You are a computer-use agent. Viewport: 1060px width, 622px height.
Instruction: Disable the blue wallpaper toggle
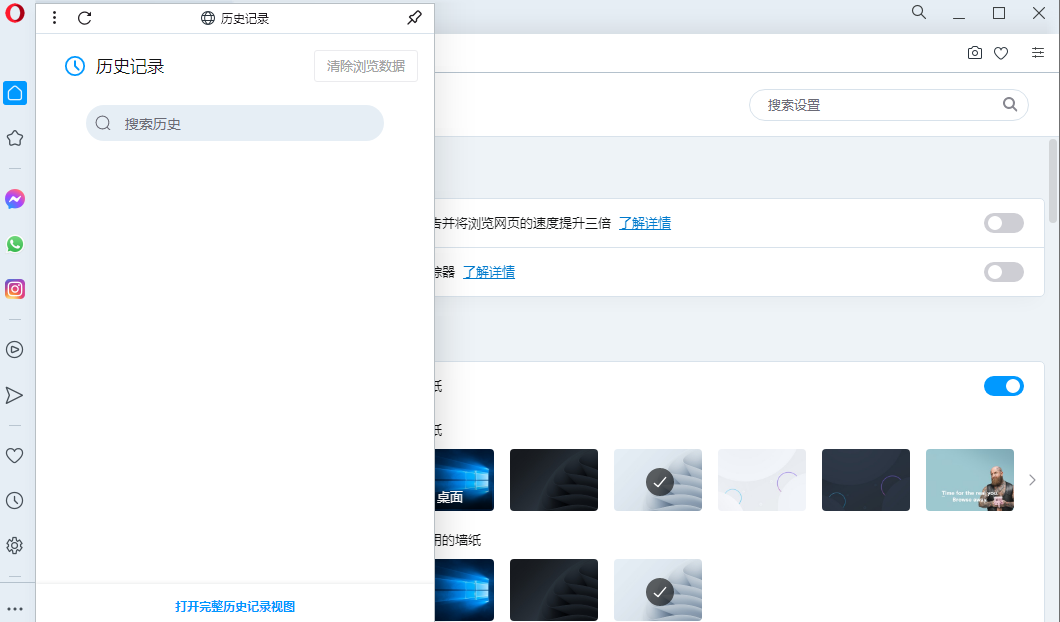pyautogui.click(x=1003, y=385)
